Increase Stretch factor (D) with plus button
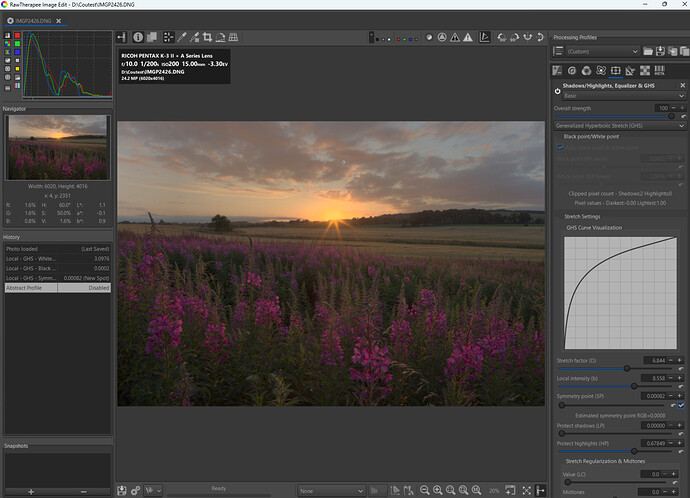Screen dimensions: 690x498 pyautogui.click(x=681, y=360)
